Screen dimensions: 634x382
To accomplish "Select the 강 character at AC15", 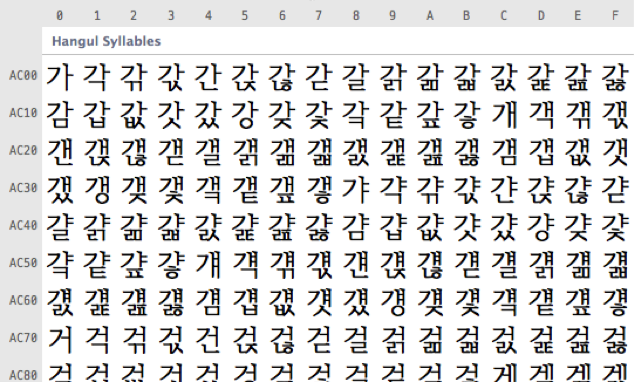I will [x=245, y=115].
